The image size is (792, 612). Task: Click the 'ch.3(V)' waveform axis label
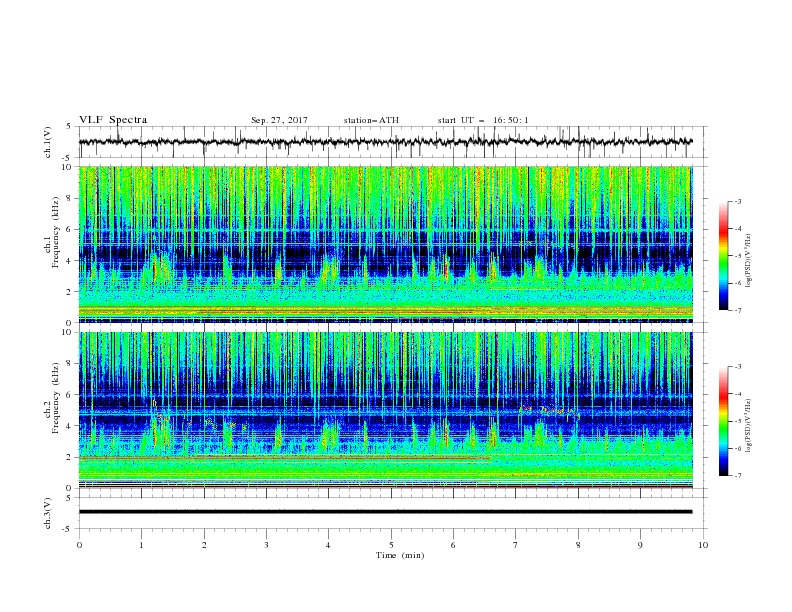[48, 513]
